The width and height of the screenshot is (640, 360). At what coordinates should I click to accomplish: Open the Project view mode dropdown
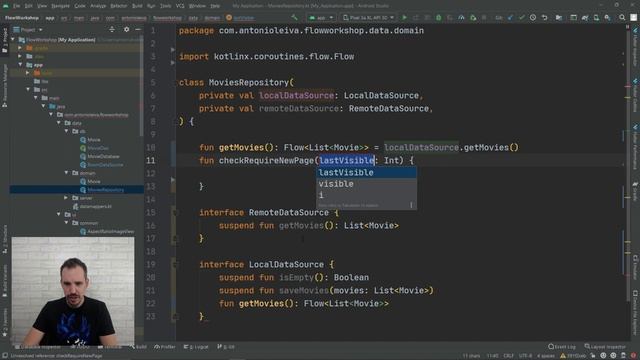[28, 29]
